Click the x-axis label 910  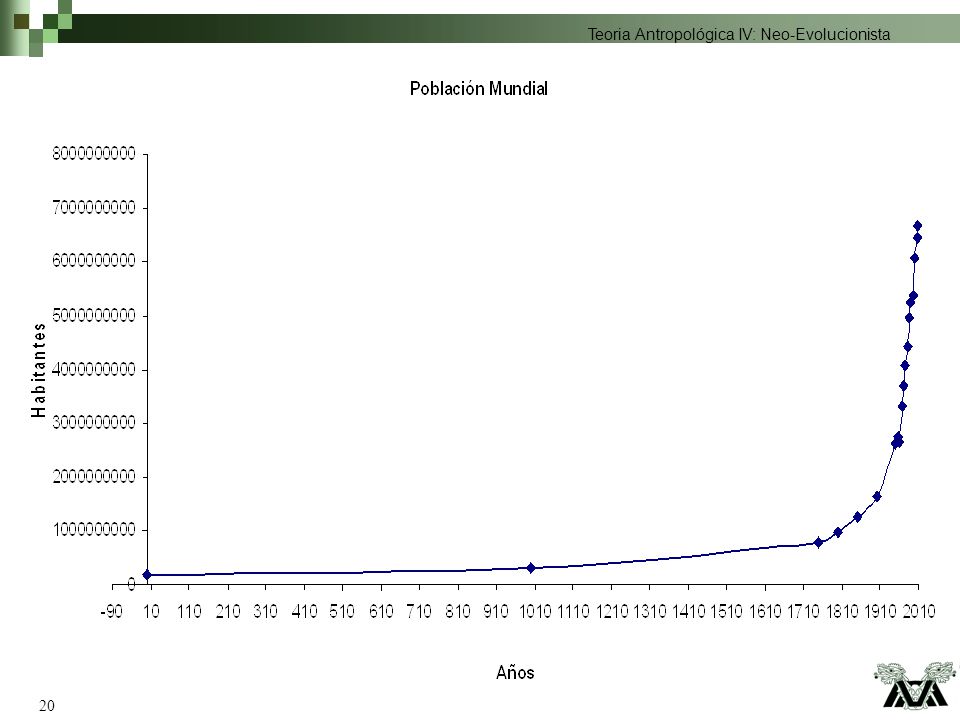496,611
